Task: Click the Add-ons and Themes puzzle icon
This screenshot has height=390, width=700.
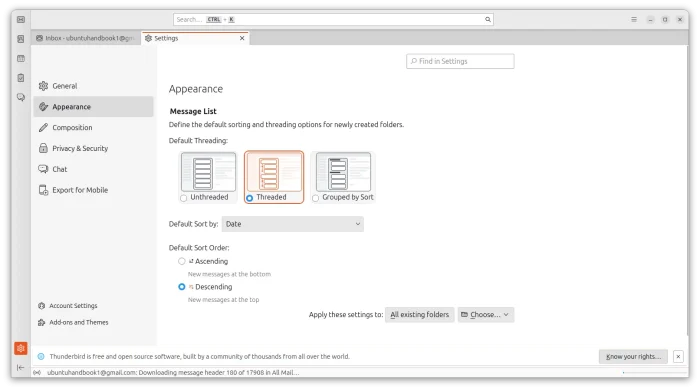Action: 42,322
